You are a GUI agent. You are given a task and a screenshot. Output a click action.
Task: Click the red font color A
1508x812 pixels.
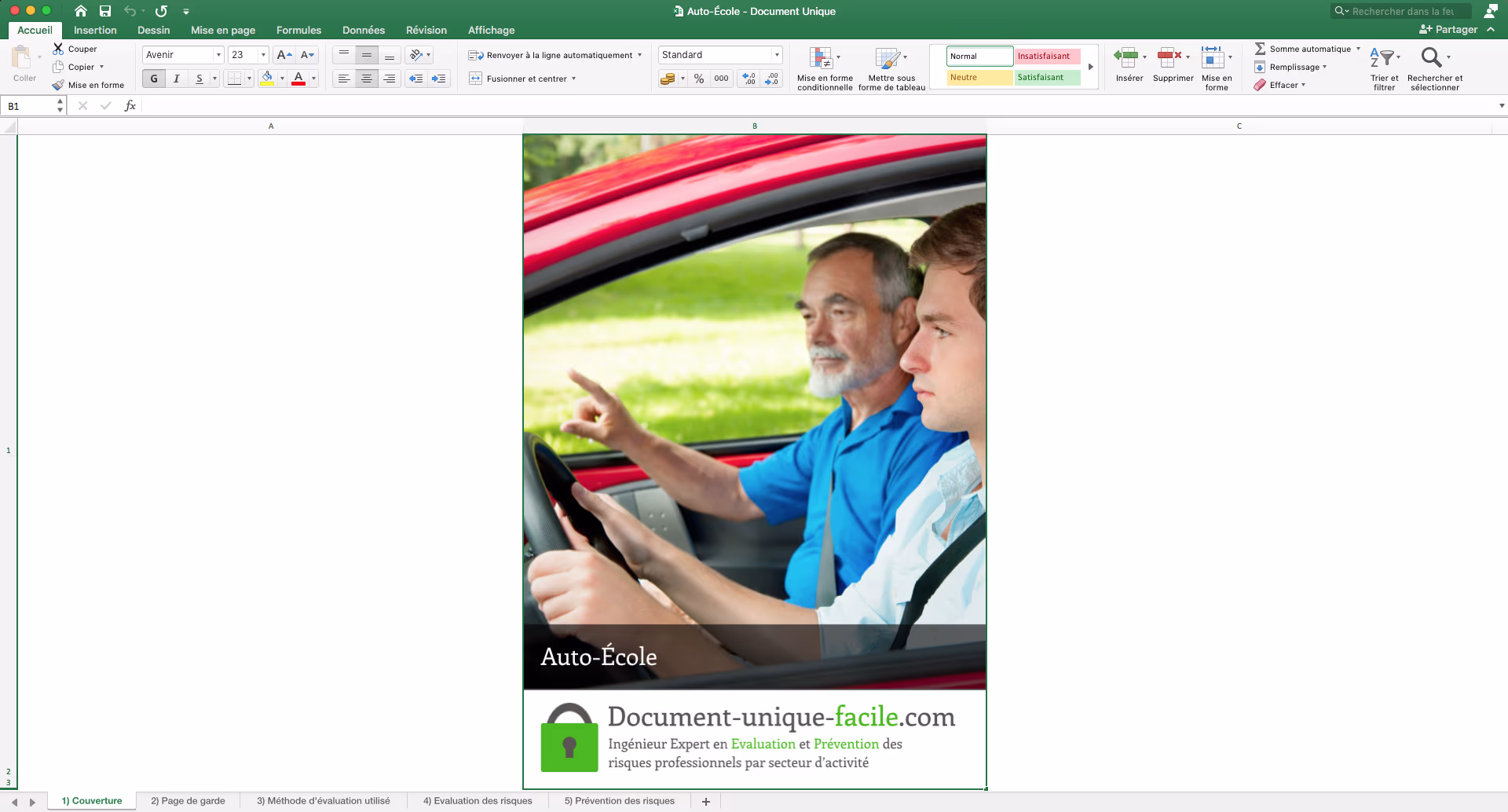[298, 79]
